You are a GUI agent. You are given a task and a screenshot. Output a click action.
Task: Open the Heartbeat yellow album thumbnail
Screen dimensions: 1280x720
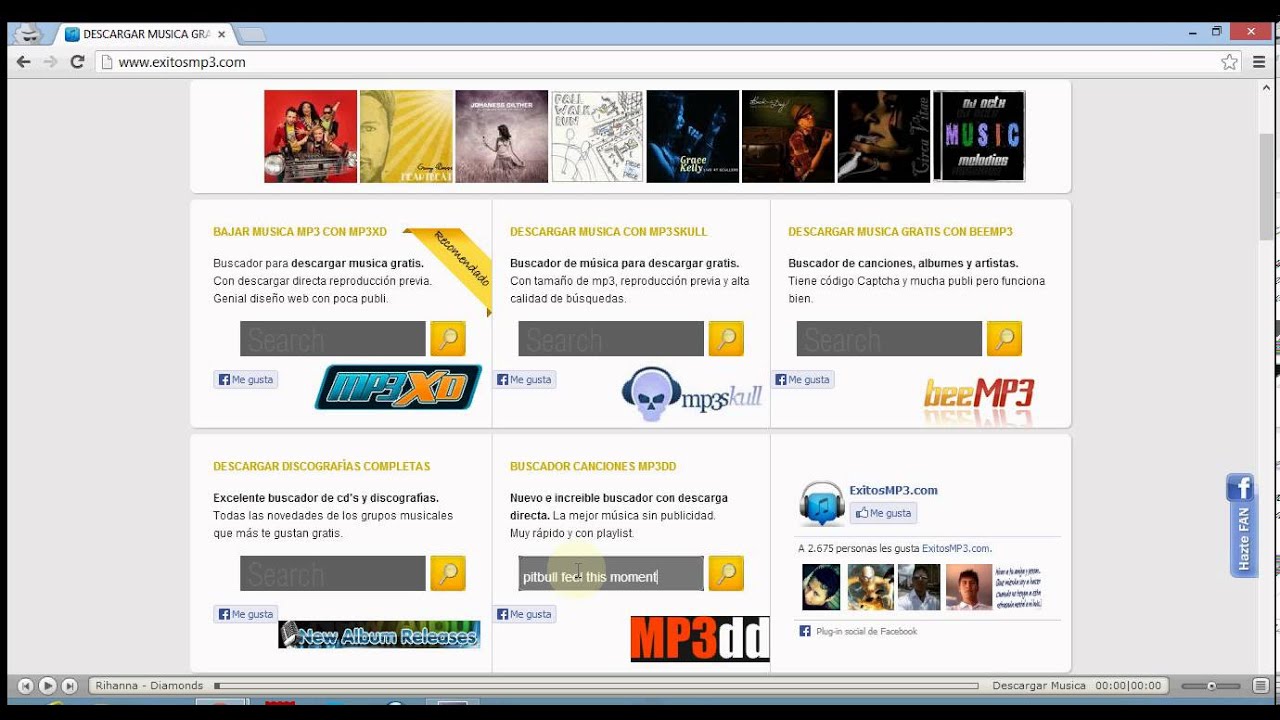tap(406, 136)
